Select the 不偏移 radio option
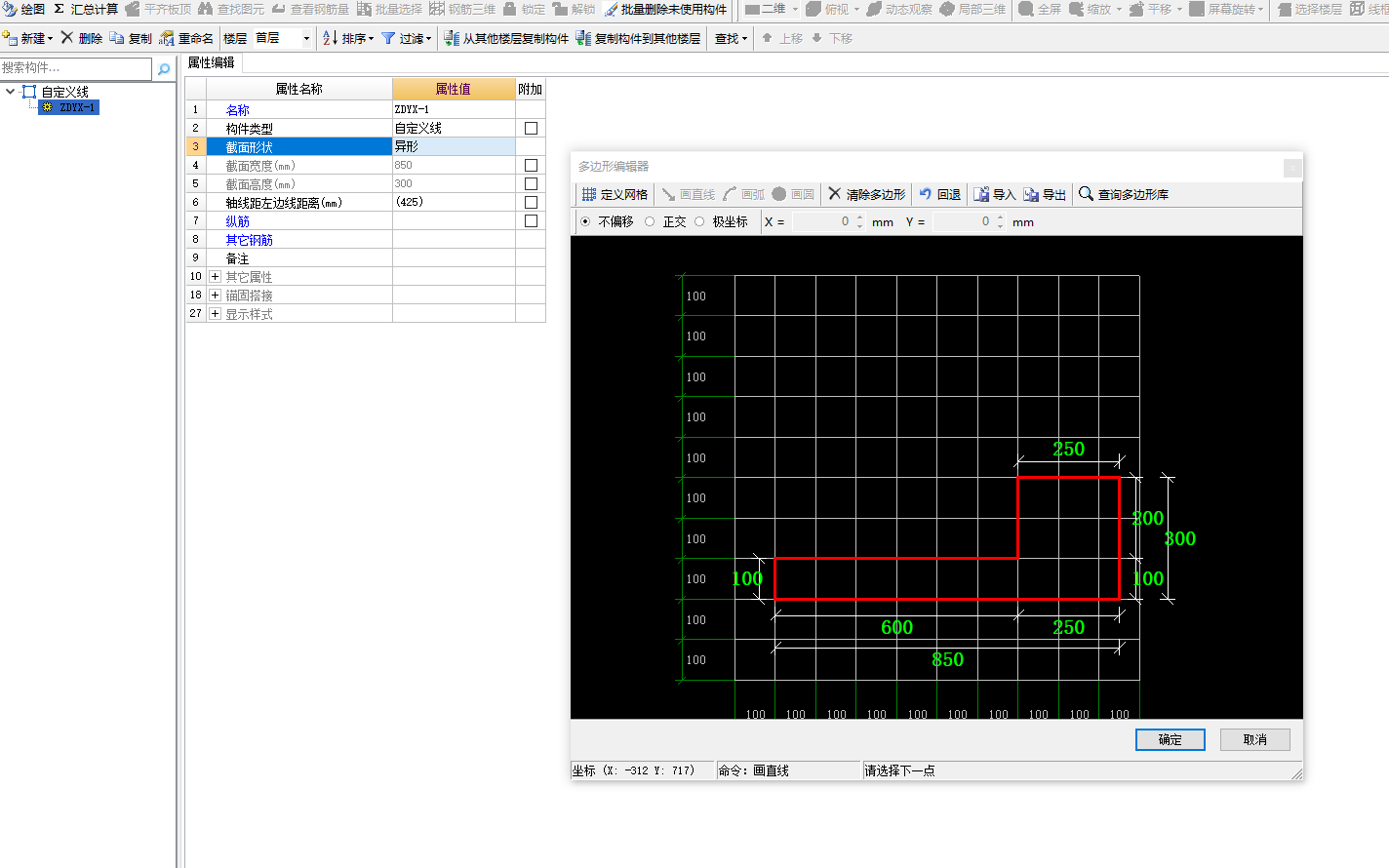 click(585, 221)
